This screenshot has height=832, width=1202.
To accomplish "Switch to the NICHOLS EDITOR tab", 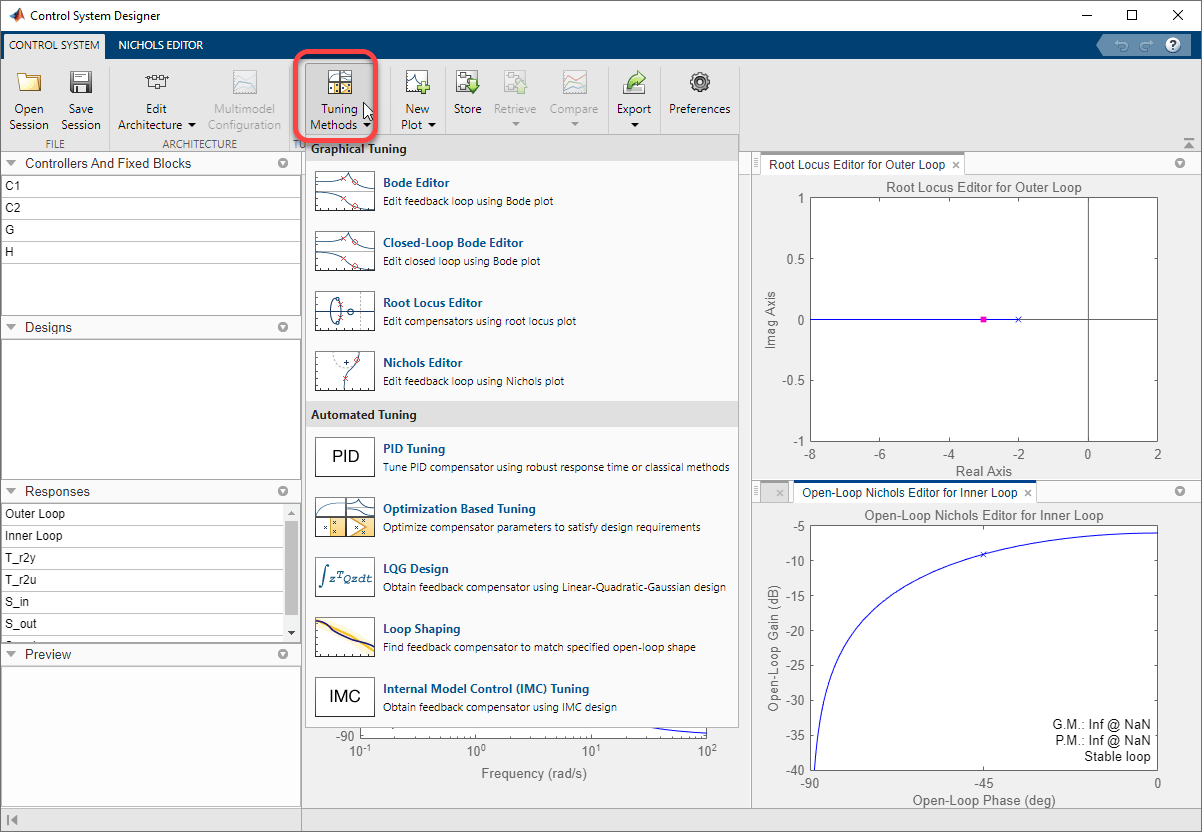I will tap(160, 45).
